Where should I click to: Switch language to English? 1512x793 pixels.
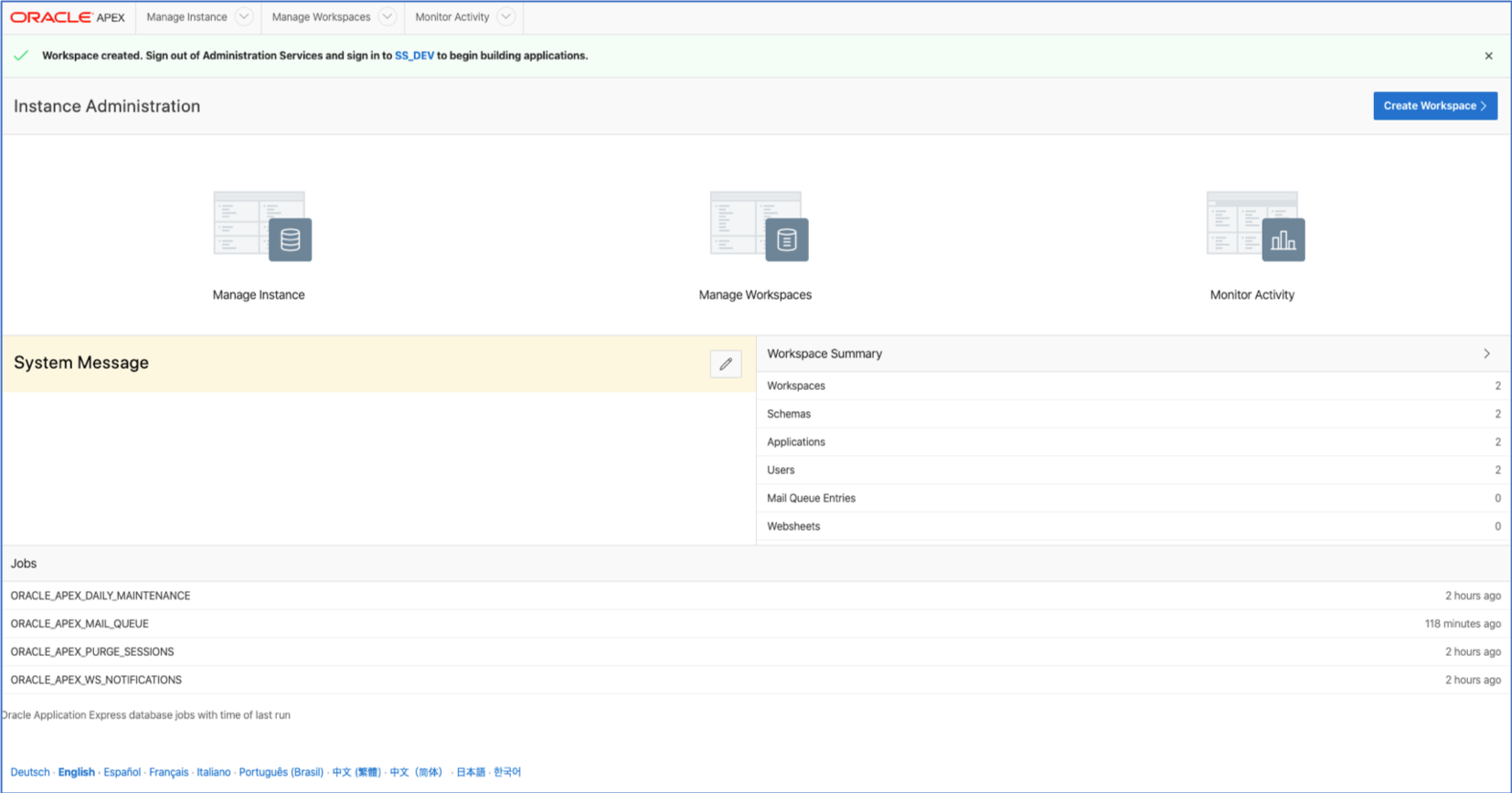pyautogui.click(x=77, y=772)
